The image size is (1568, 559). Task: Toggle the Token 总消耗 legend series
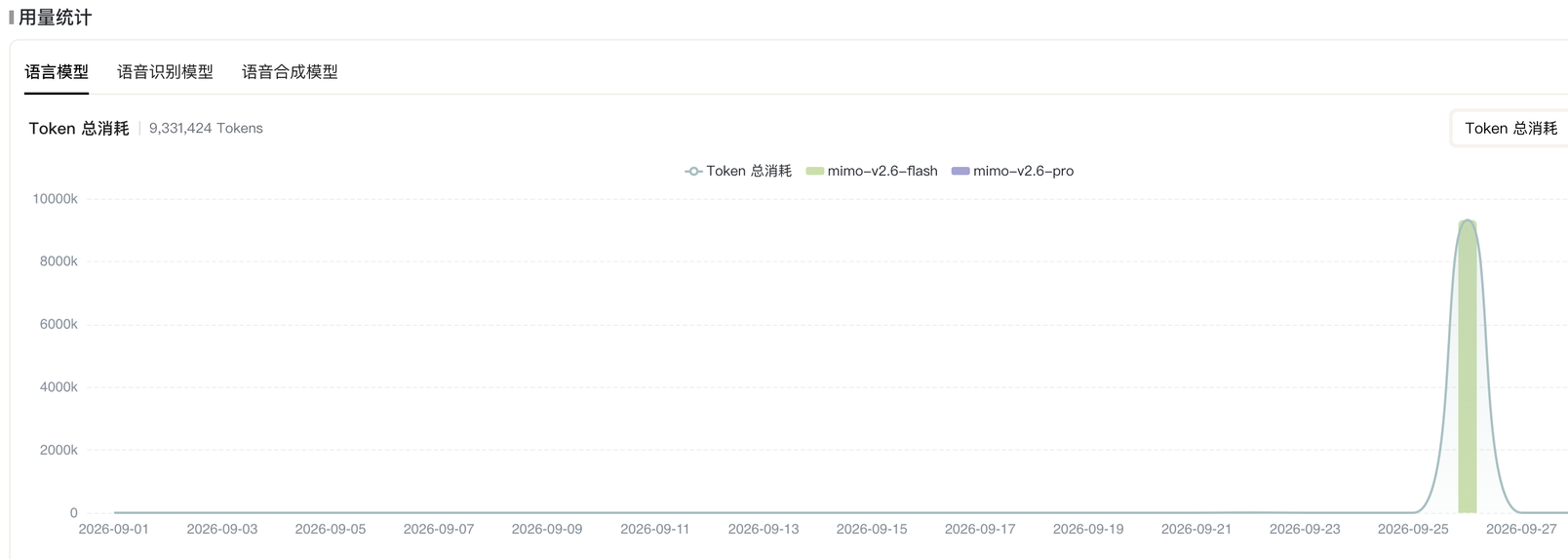coord(738,171)
